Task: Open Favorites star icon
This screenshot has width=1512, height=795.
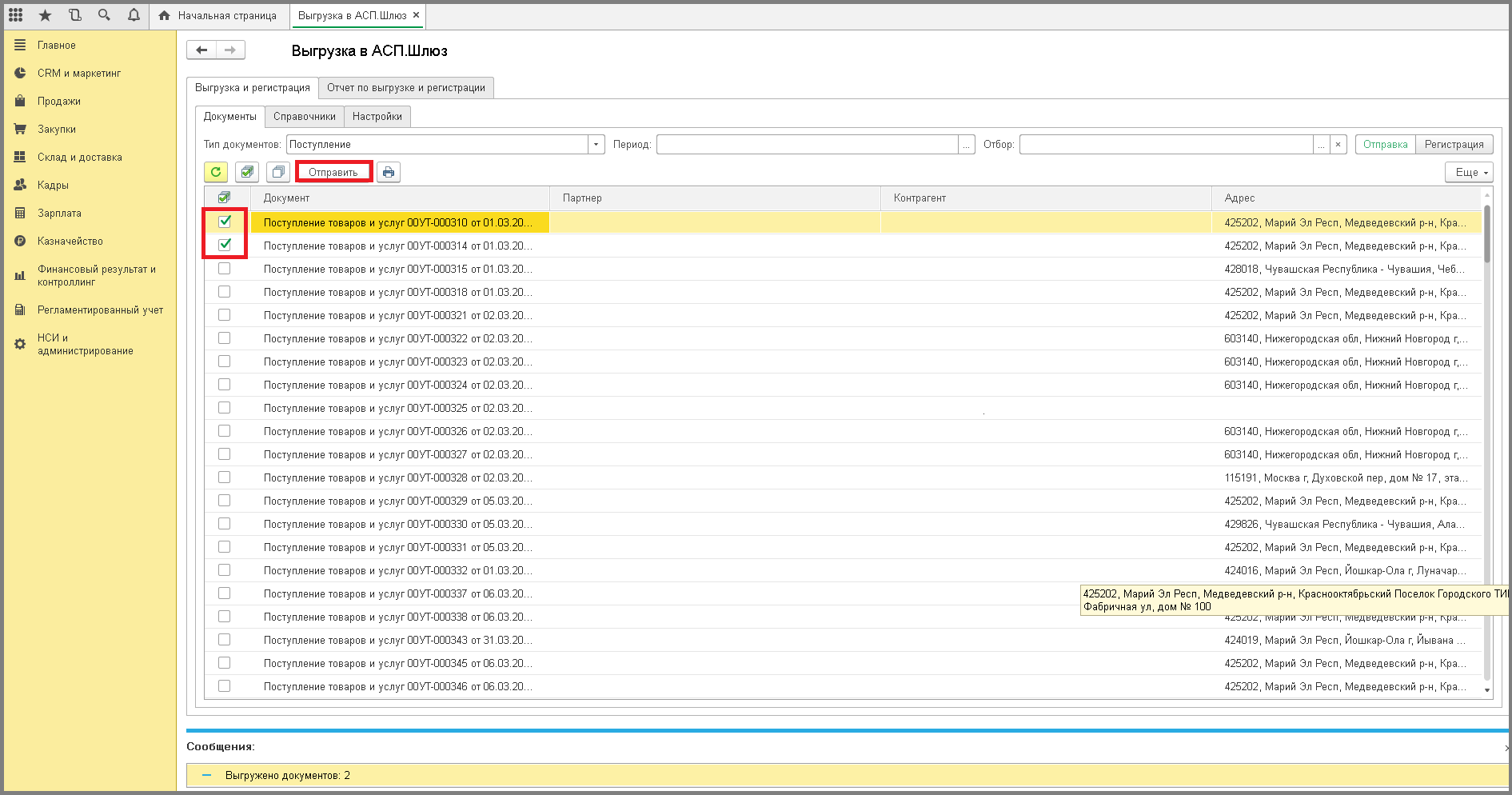Action: [x=45, y=15]
